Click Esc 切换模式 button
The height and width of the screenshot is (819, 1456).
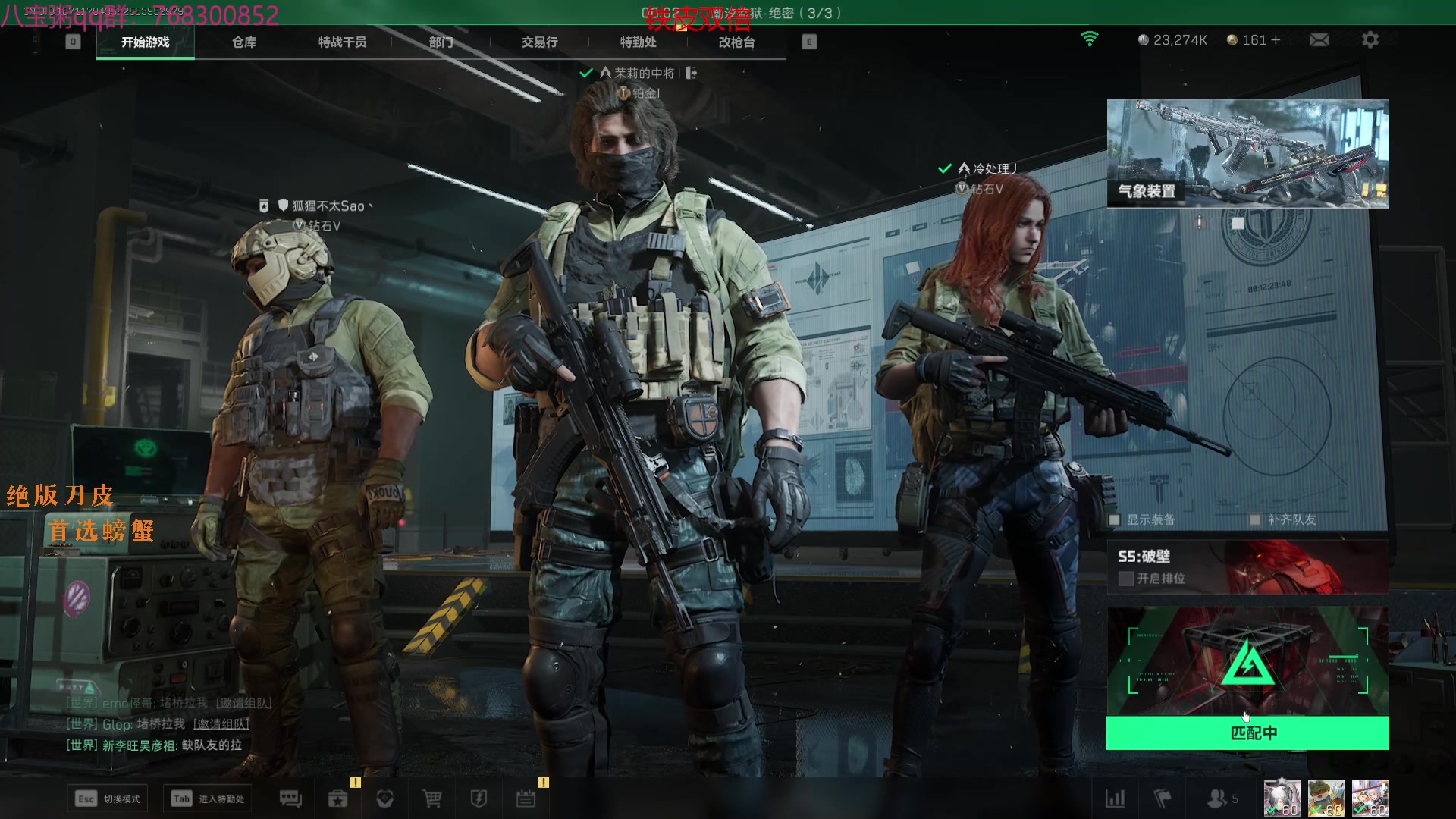(107, 799)
